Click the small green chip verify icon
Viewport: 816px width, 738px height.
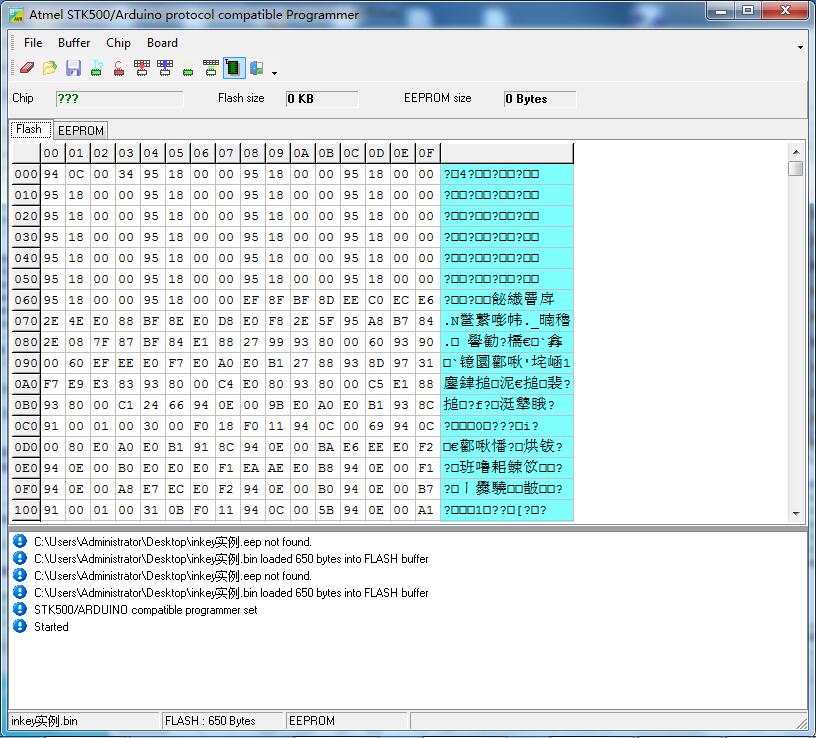point(188,70)
